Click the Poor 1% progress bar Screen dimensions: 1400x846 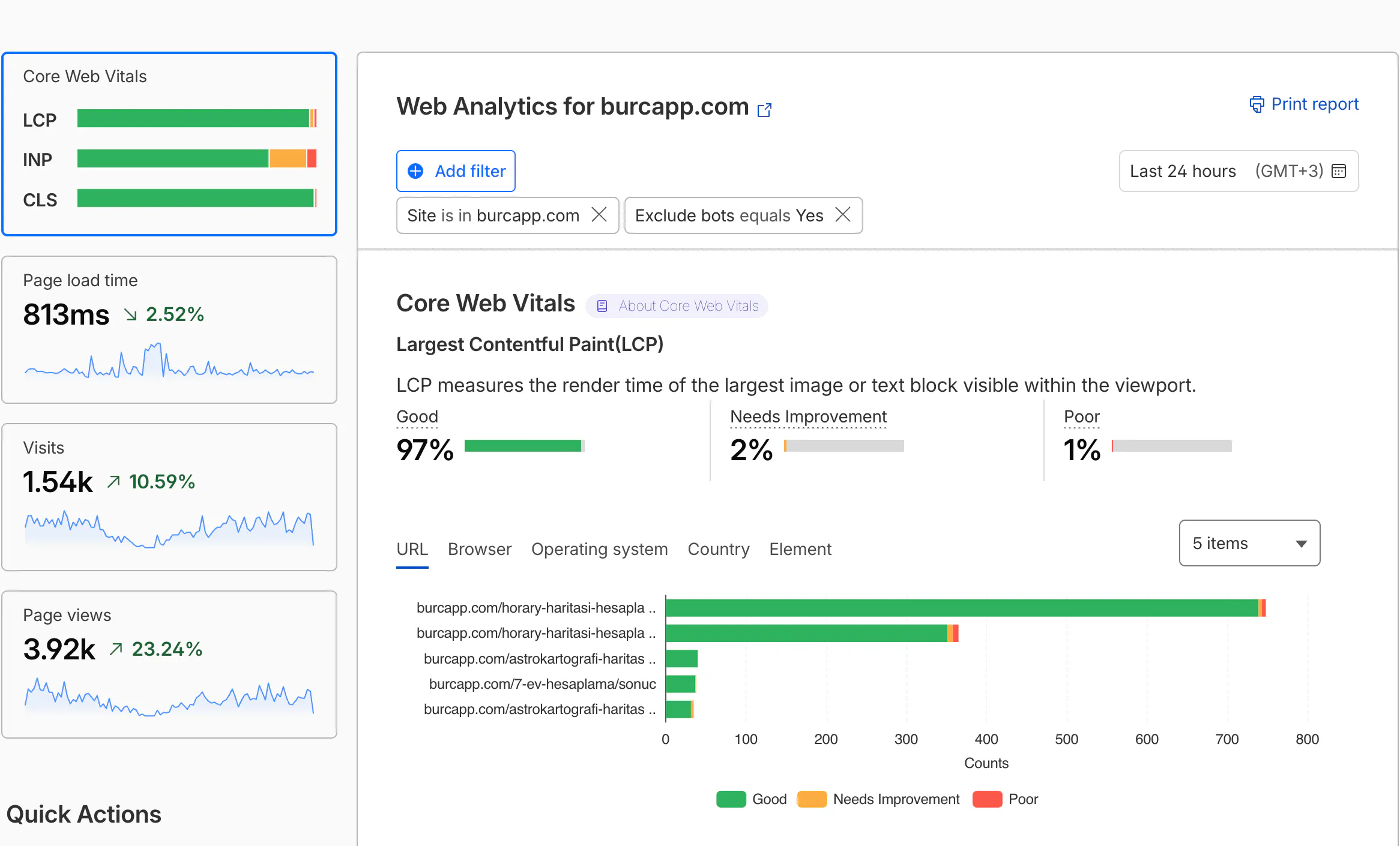click(1172, 446)
